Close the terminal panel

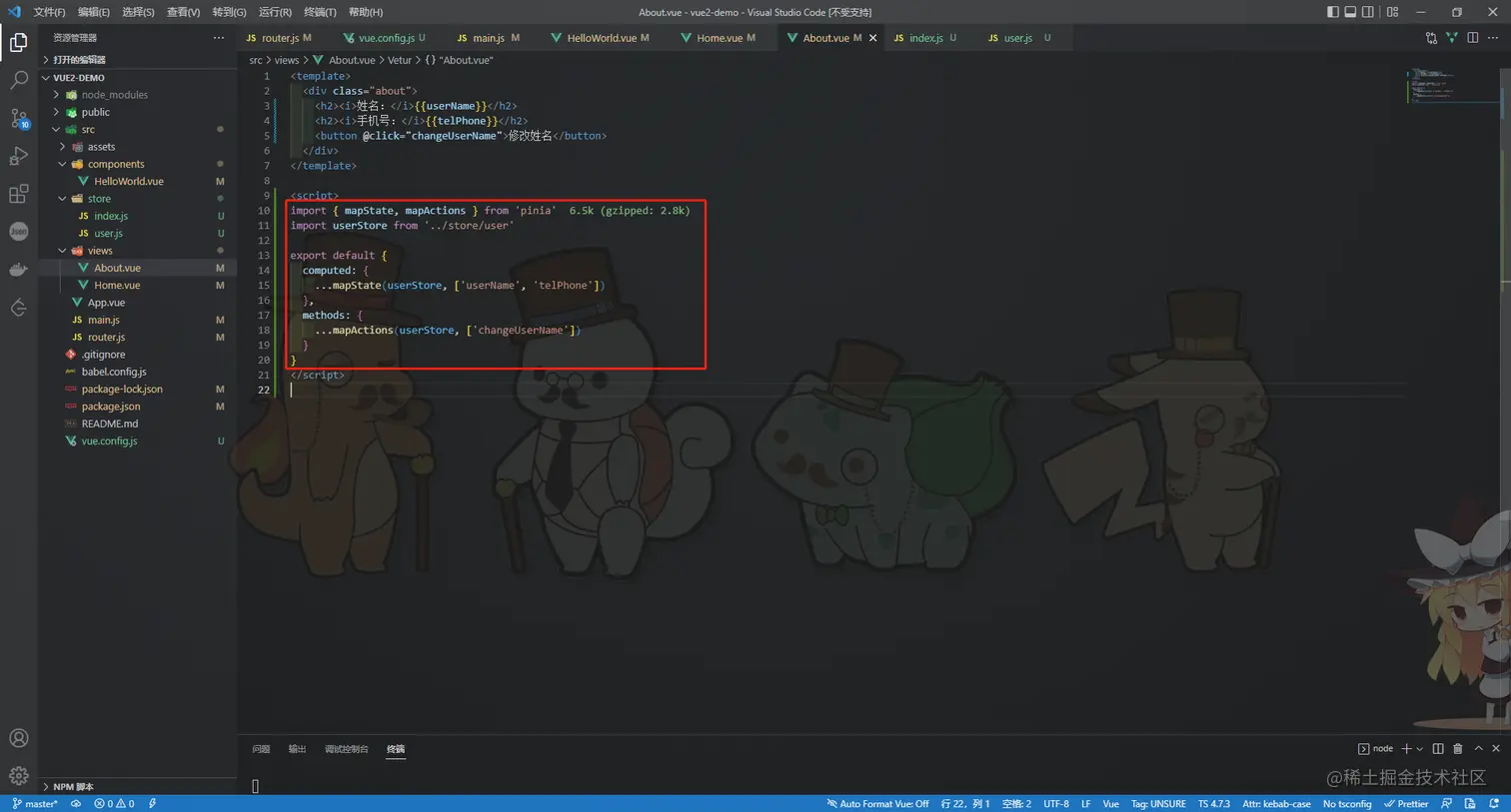coord(1496,748)
